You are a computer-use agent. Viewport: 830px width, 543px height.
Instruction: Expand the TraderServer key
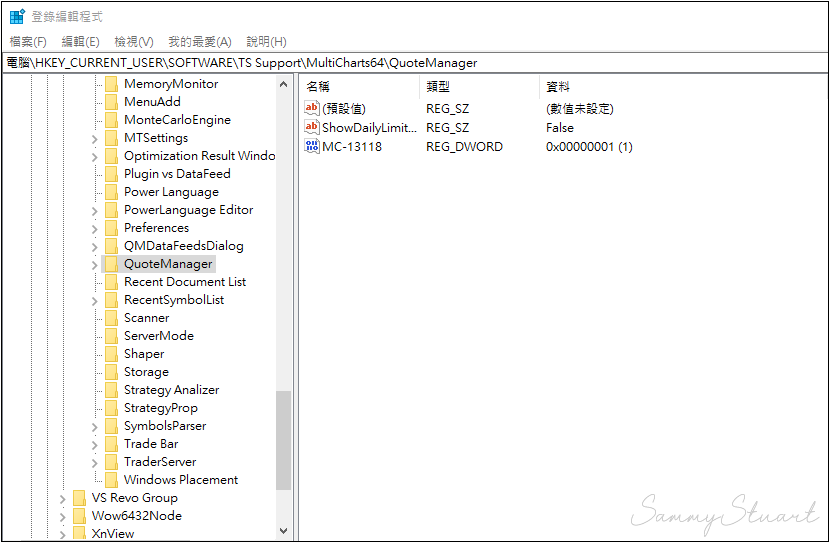[95, 463]
